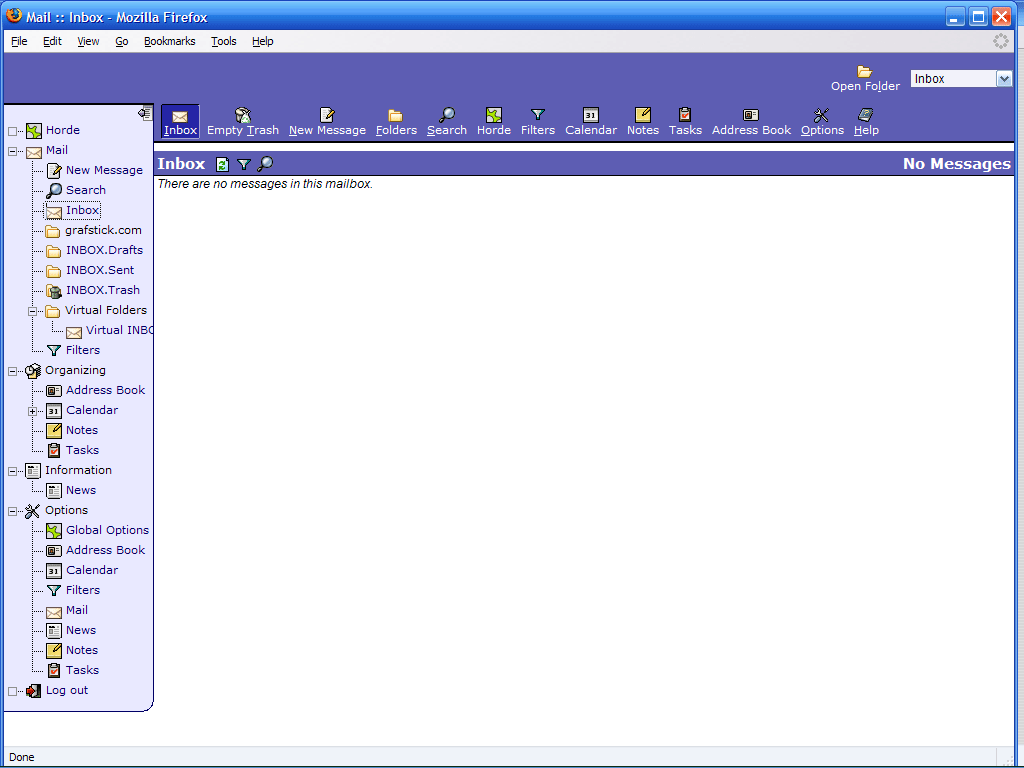Select INBOX.Sent folder in the sidebar

[x=99, y=270]
